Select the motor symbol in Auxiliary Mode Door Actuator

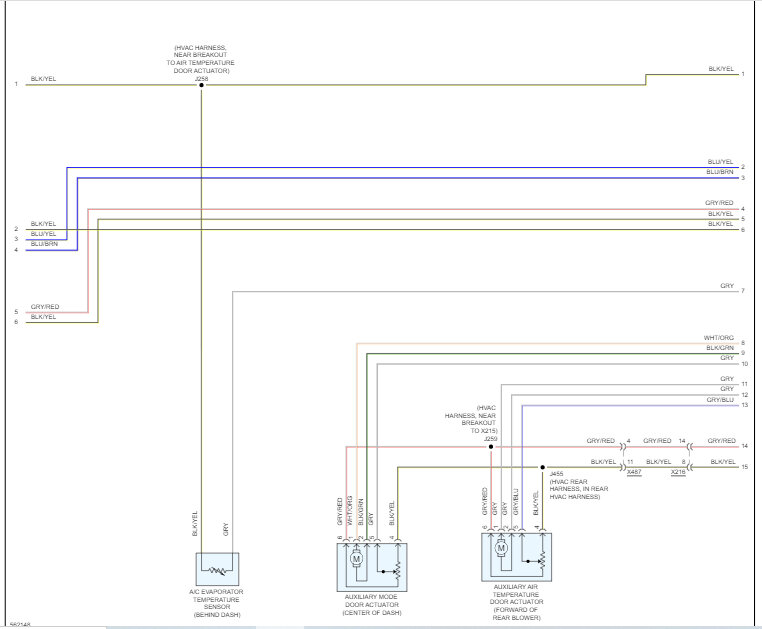click(356, 559)
